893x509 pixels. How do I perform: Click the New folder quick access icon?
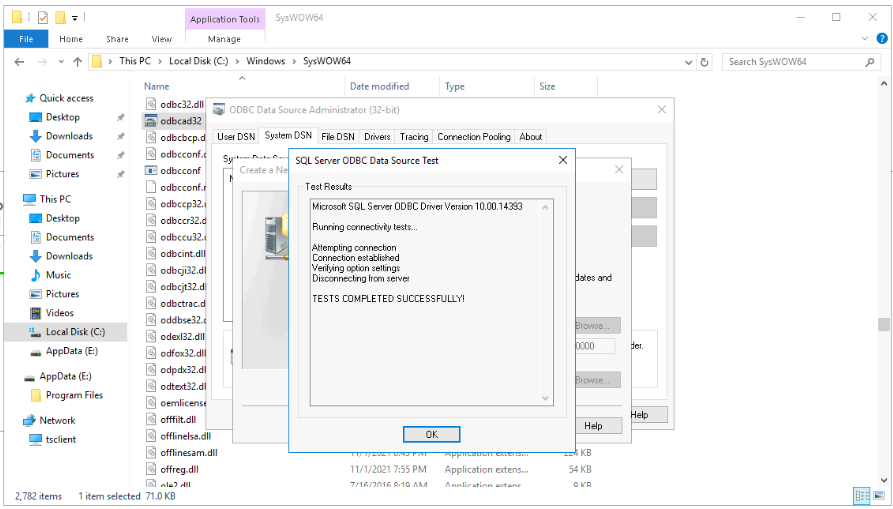coord(60,18)
